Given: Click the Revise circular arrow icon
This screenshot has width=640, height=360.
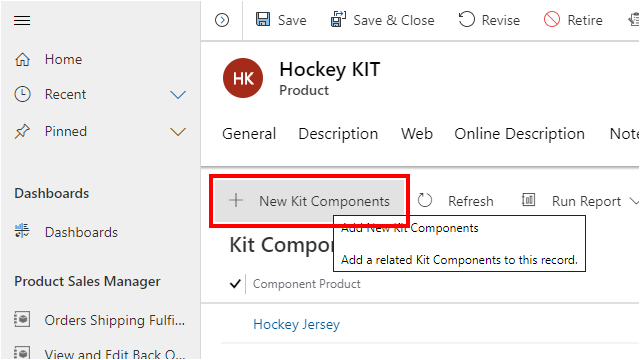Looking at the screenshot, I should [467, 19].
